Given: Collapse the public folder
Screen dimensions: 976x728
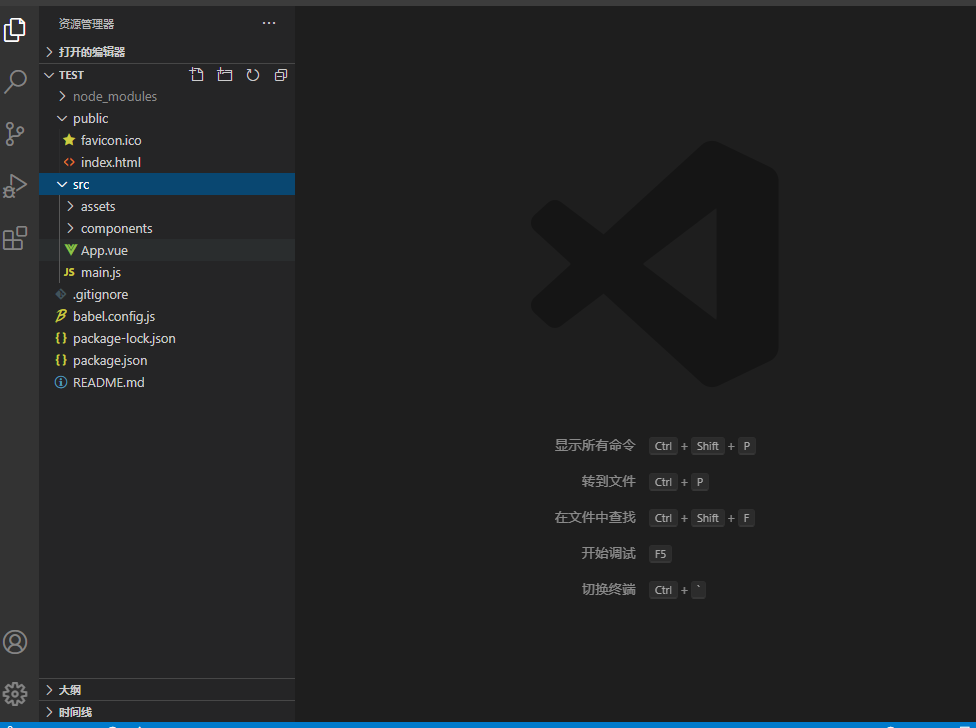Looking at the screenshot, I should coord(167,118).
